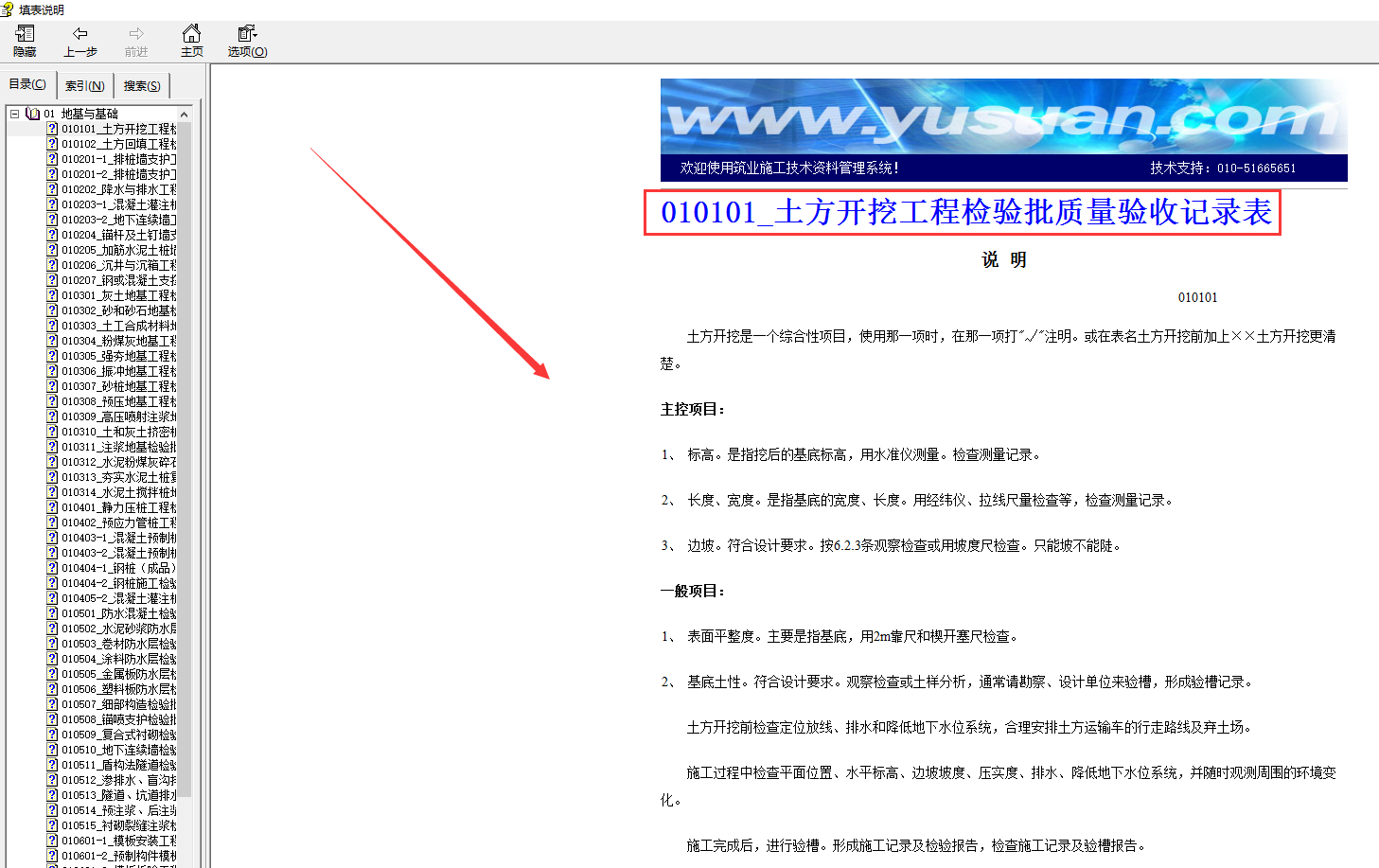Screen dimensions: 1379x868
Task: Click the tree scrollbar up arrow
Action: point(185,114)
